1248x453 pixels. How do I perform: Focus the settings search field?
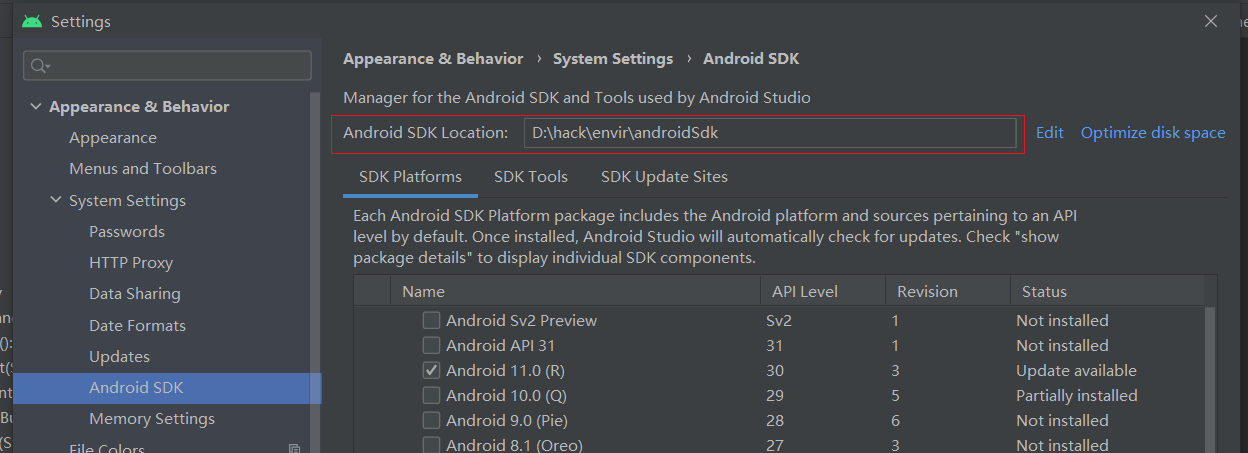[x=167, y=66]
